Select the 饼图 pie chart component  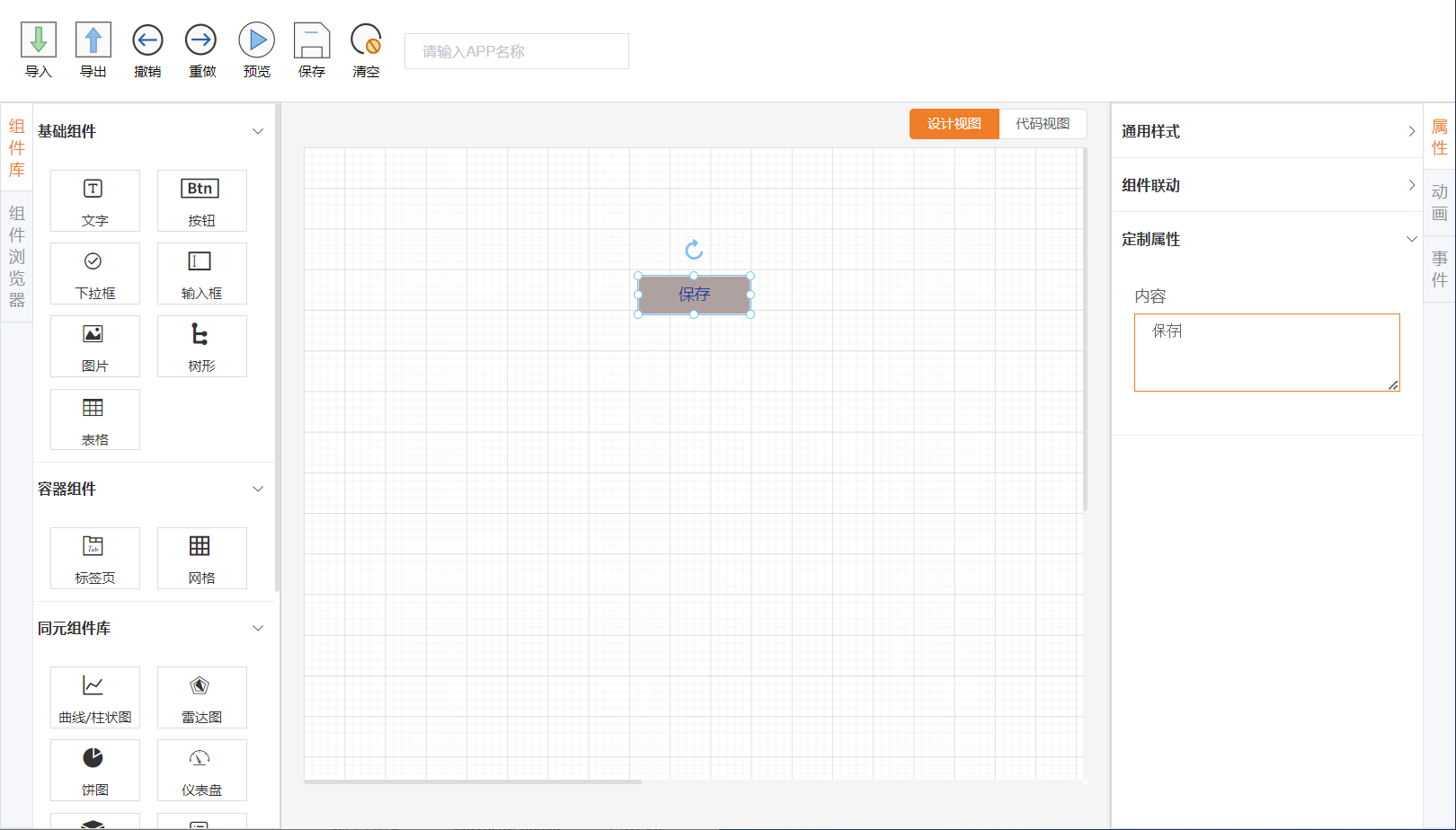95,770
